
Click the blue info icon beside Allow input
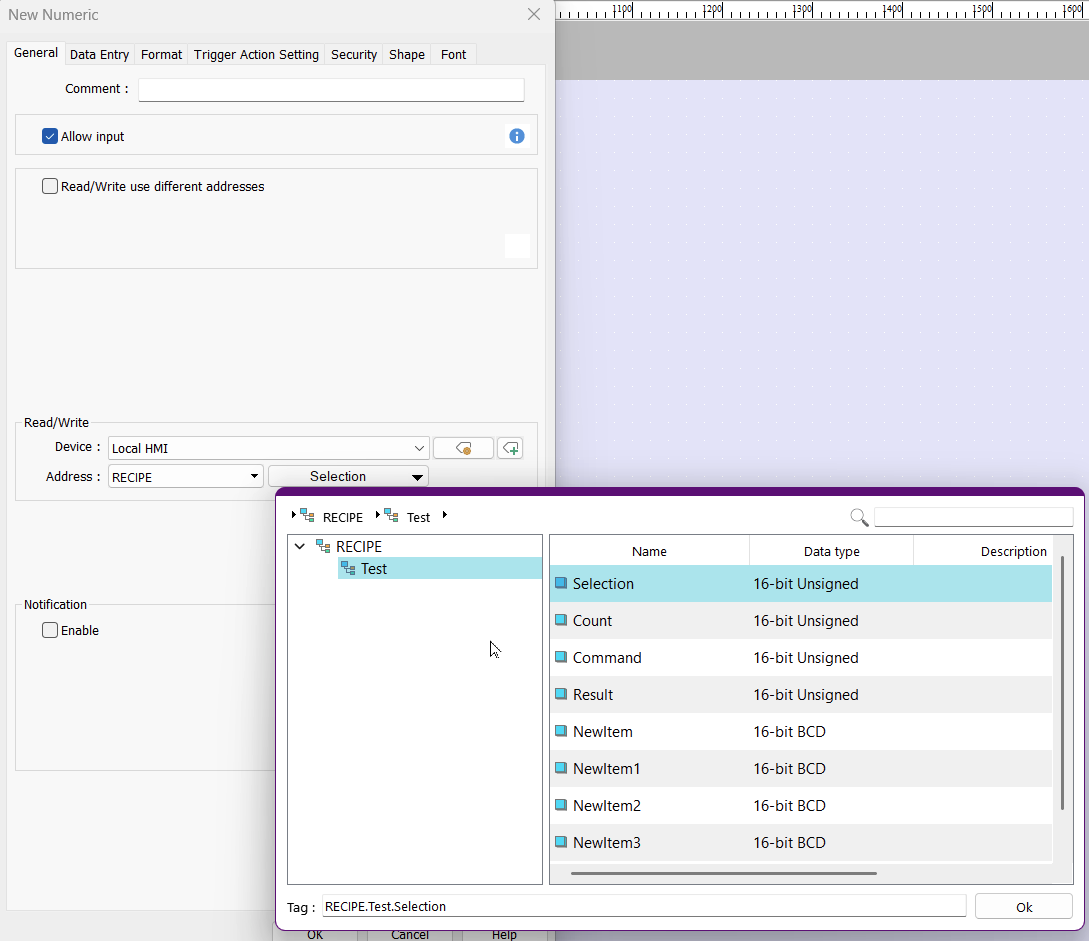tap(517, 136)
